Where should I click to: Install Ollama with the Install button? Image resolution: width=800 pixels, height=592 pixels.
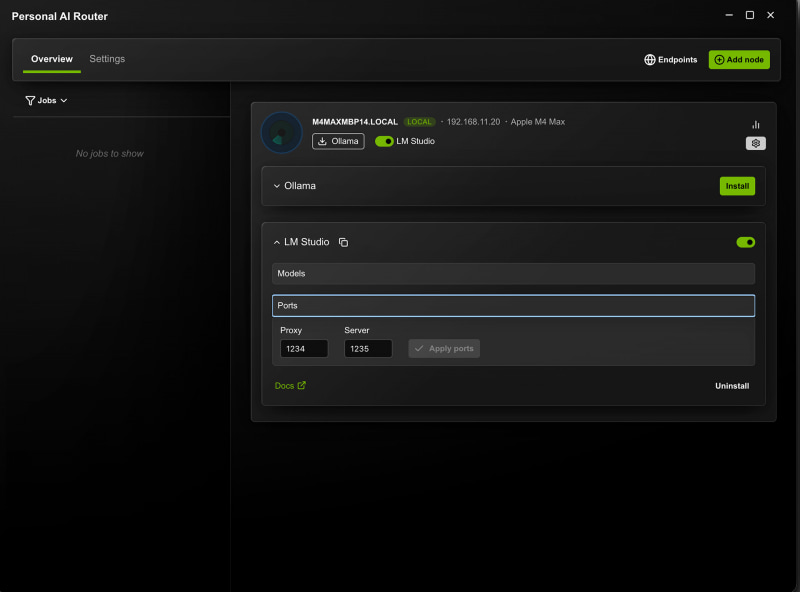(737, 186)
